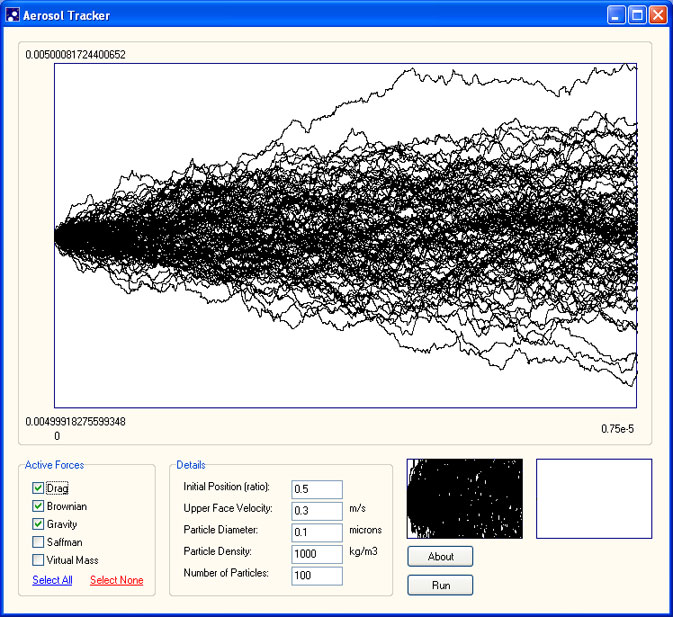Run the particle simulation
The image size is (673, 617).
click(x=440, y=585)
